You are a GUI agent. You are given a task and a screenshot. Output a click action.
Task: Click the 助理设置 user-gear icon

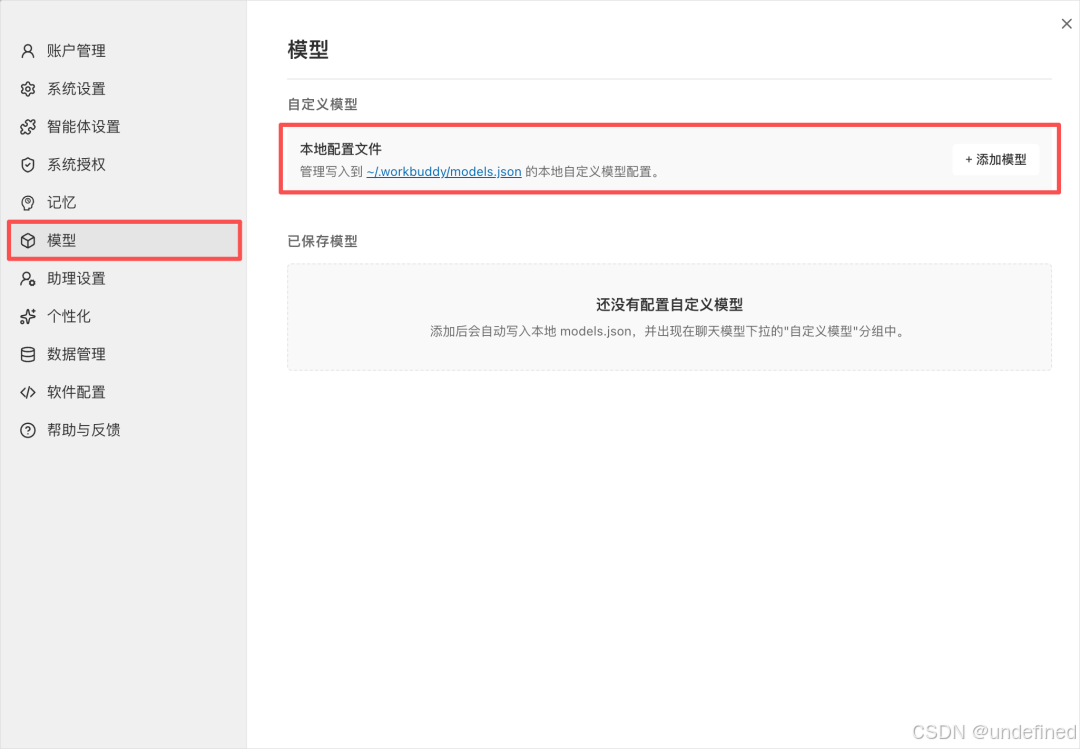[x=28, y=278]
